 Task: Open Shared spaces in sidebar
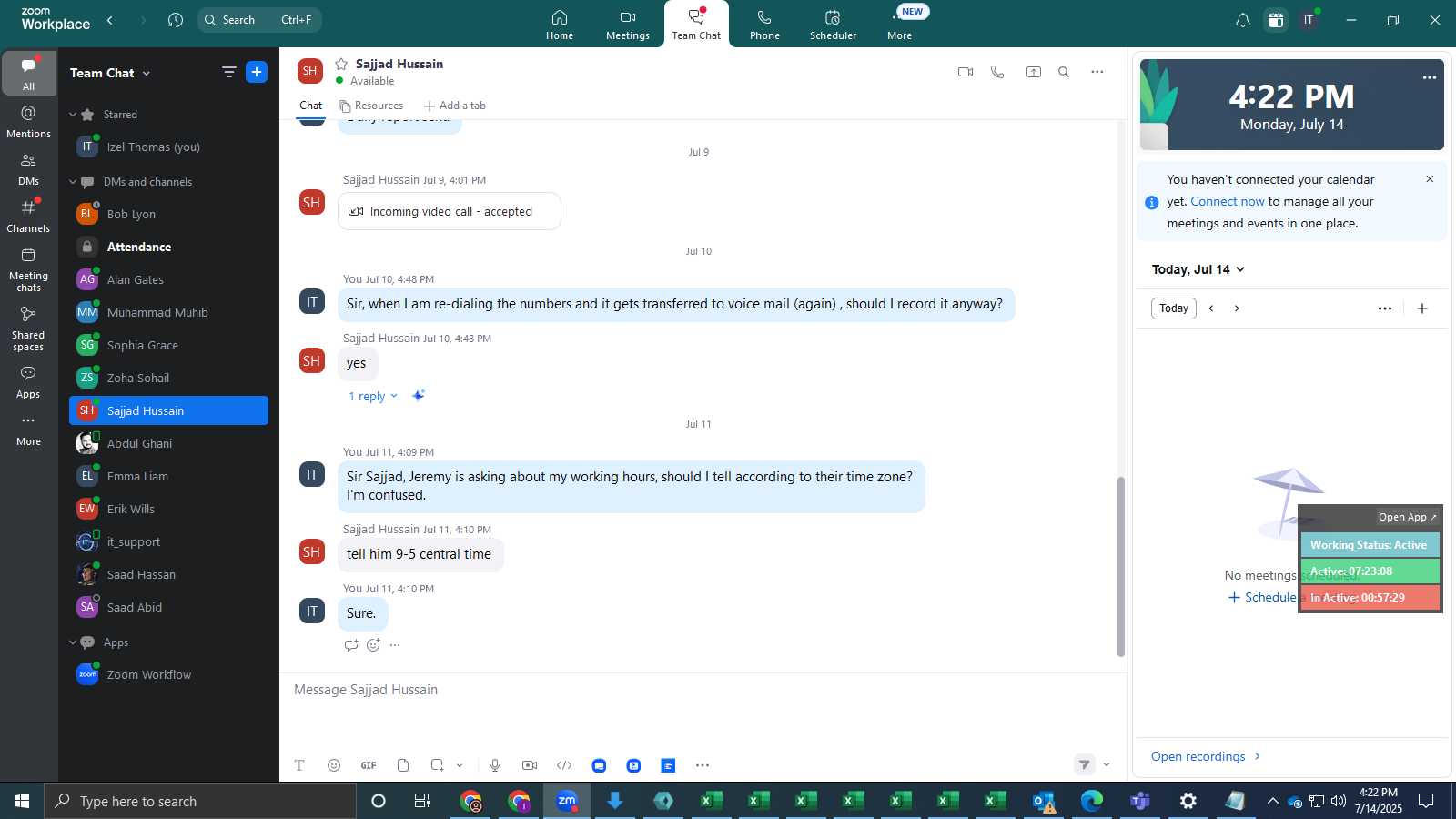29,329
